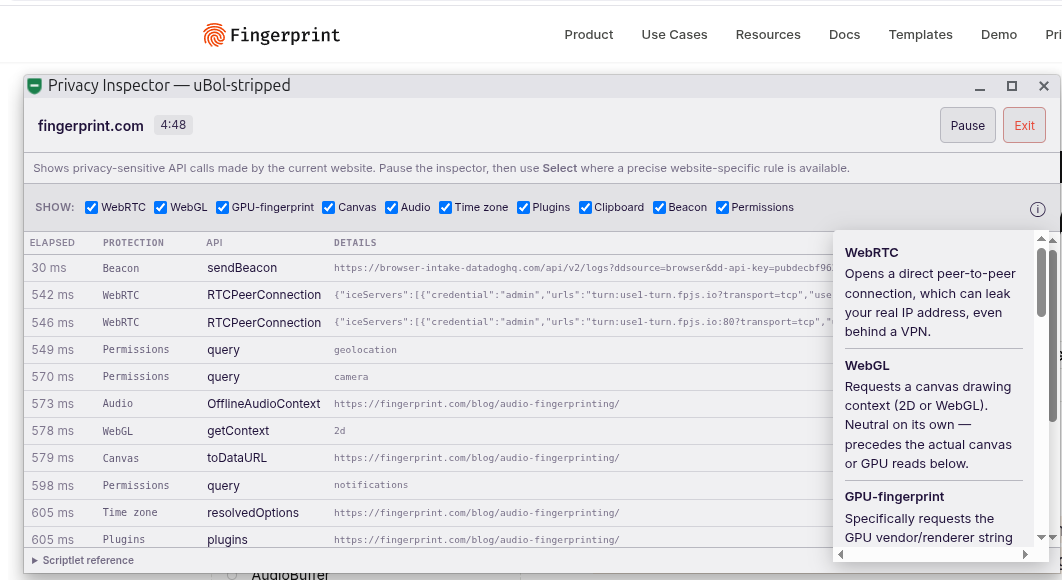Click the DETAILS column header

[x=355, y=243]
